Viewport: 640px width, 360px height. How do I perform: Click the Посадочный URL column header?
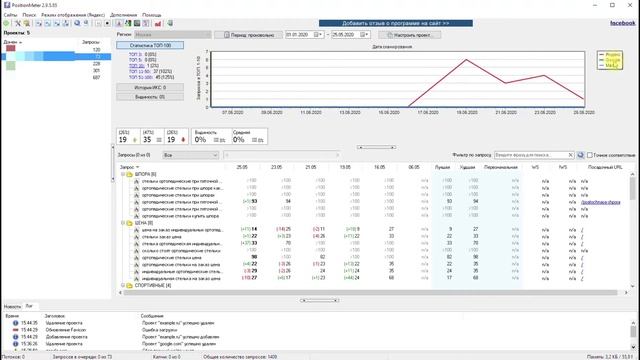pyautogui.click(x=605, y=167)
